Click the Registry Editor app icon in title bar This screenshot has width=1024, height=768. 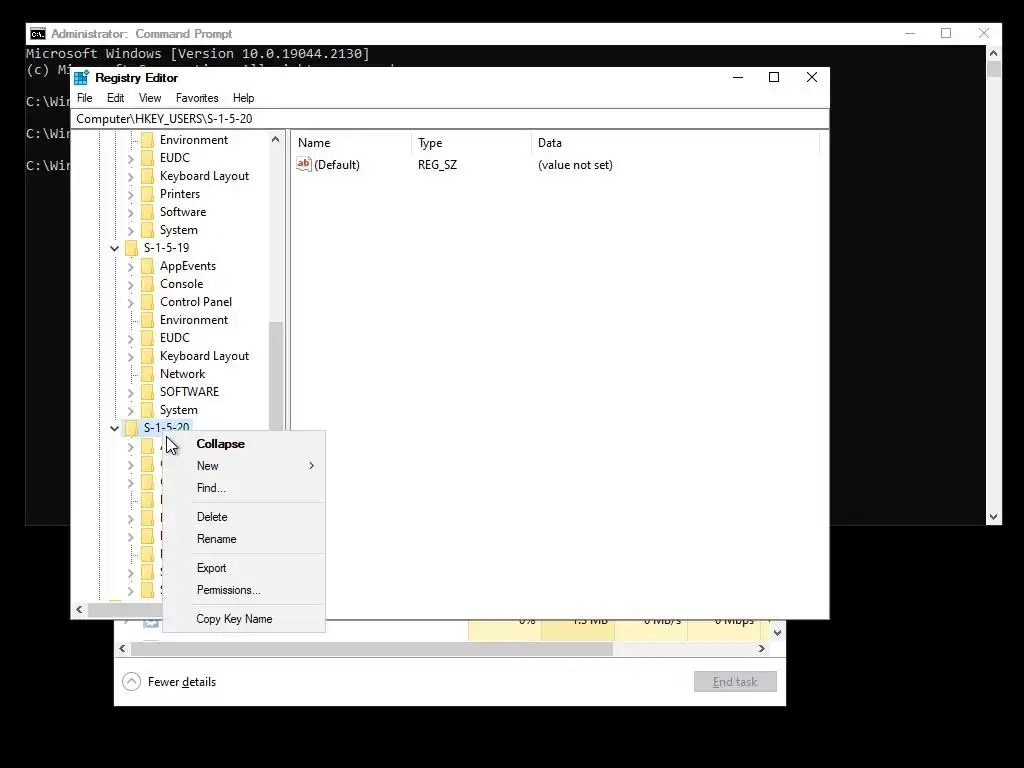pos(82,78)
